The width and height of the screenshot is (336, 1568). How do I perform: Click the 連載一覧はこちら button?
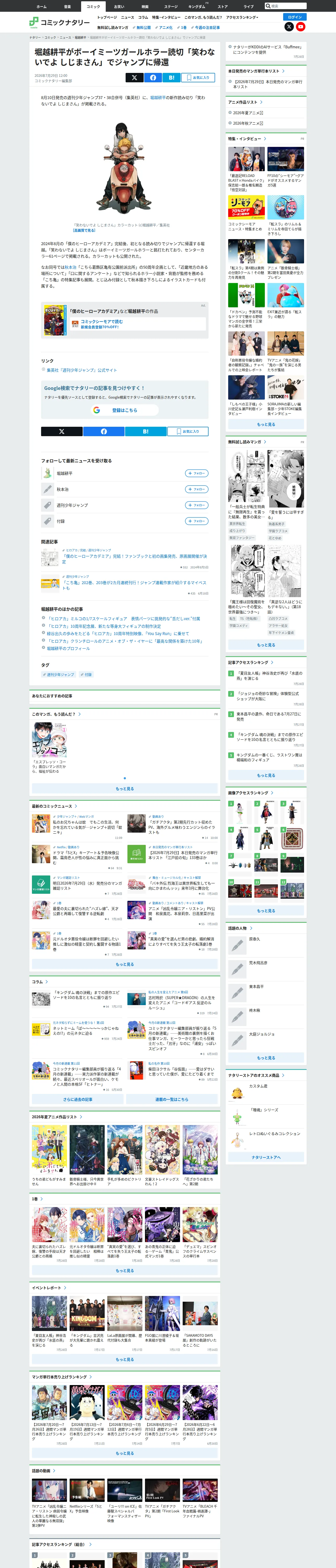pos(172,1099)
